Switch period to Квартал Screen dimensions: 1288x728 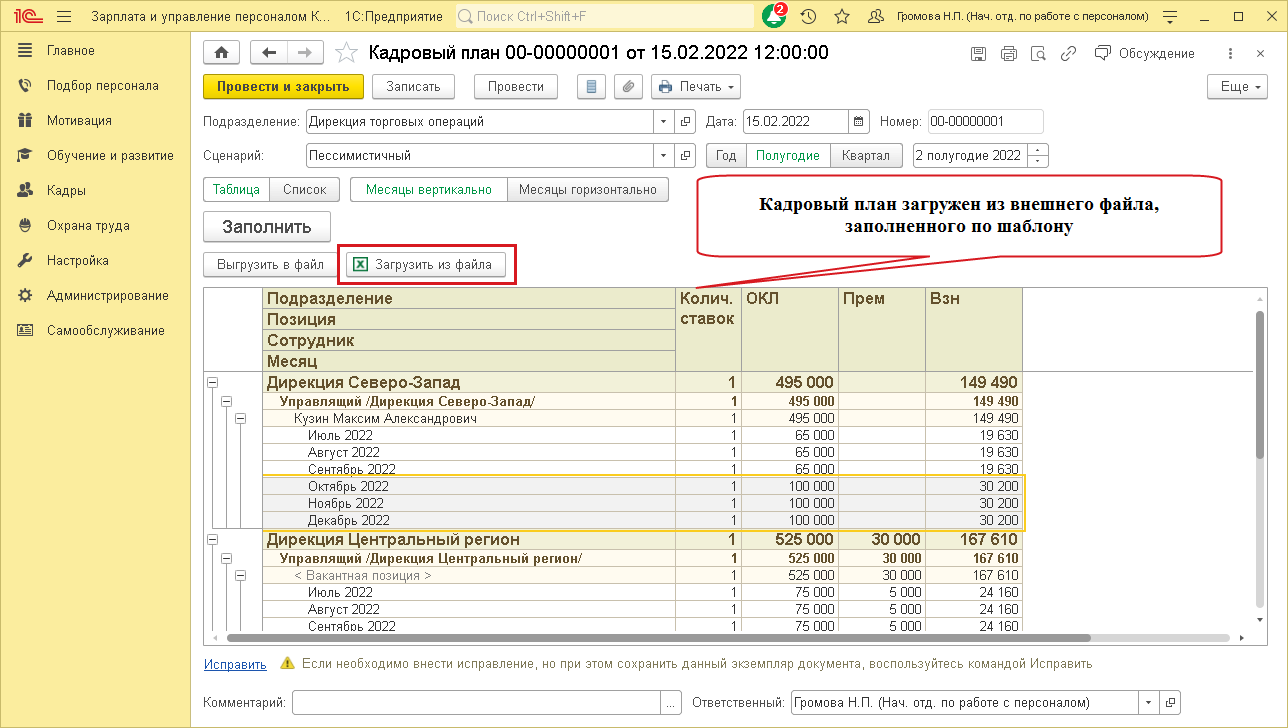click(x=865, y=156)
